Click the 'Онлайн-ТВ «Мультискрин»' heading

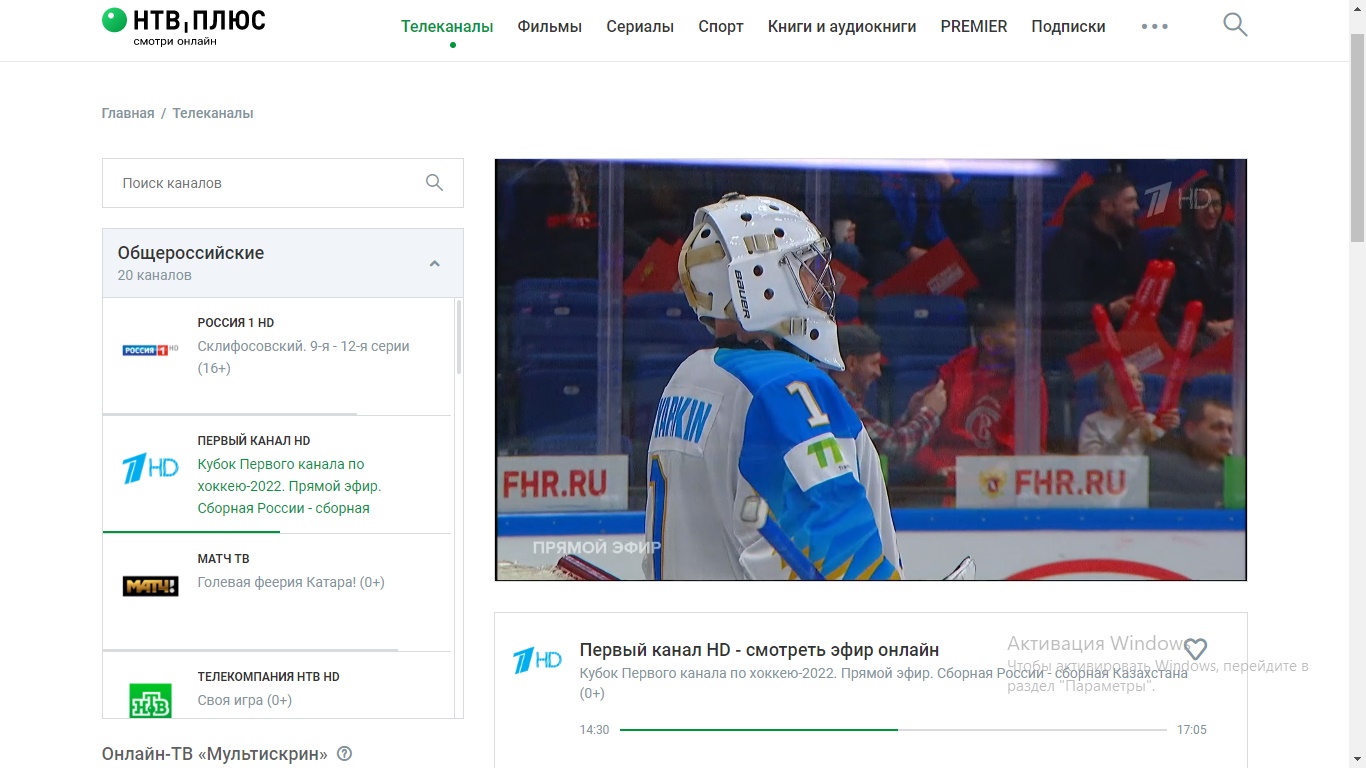[215, 754]
